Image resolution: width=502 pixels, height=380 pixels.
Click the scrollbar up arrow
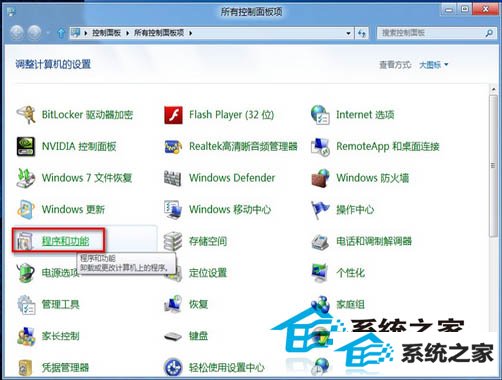coord(493,89)
